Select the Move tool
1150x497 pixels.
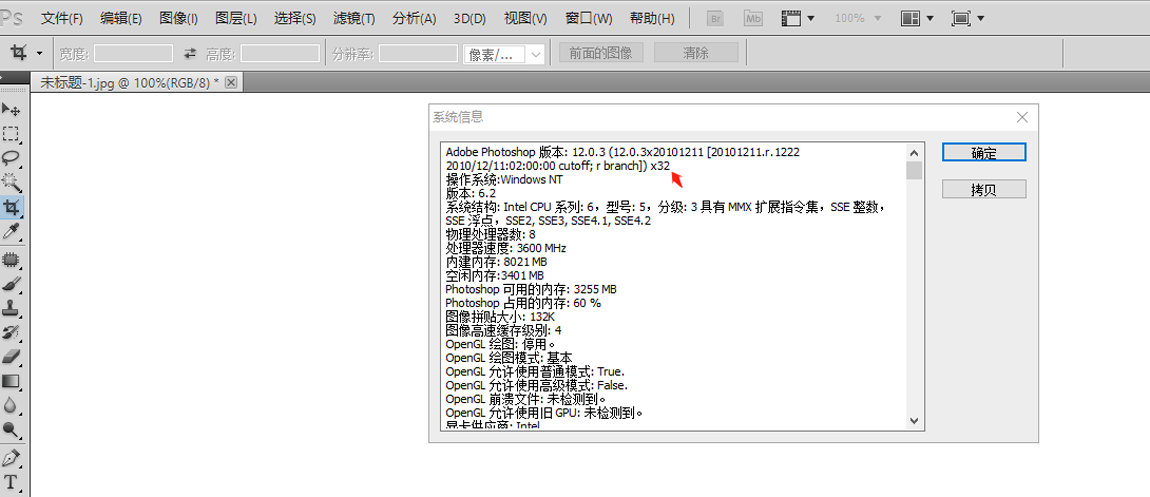tap(12, 108)
